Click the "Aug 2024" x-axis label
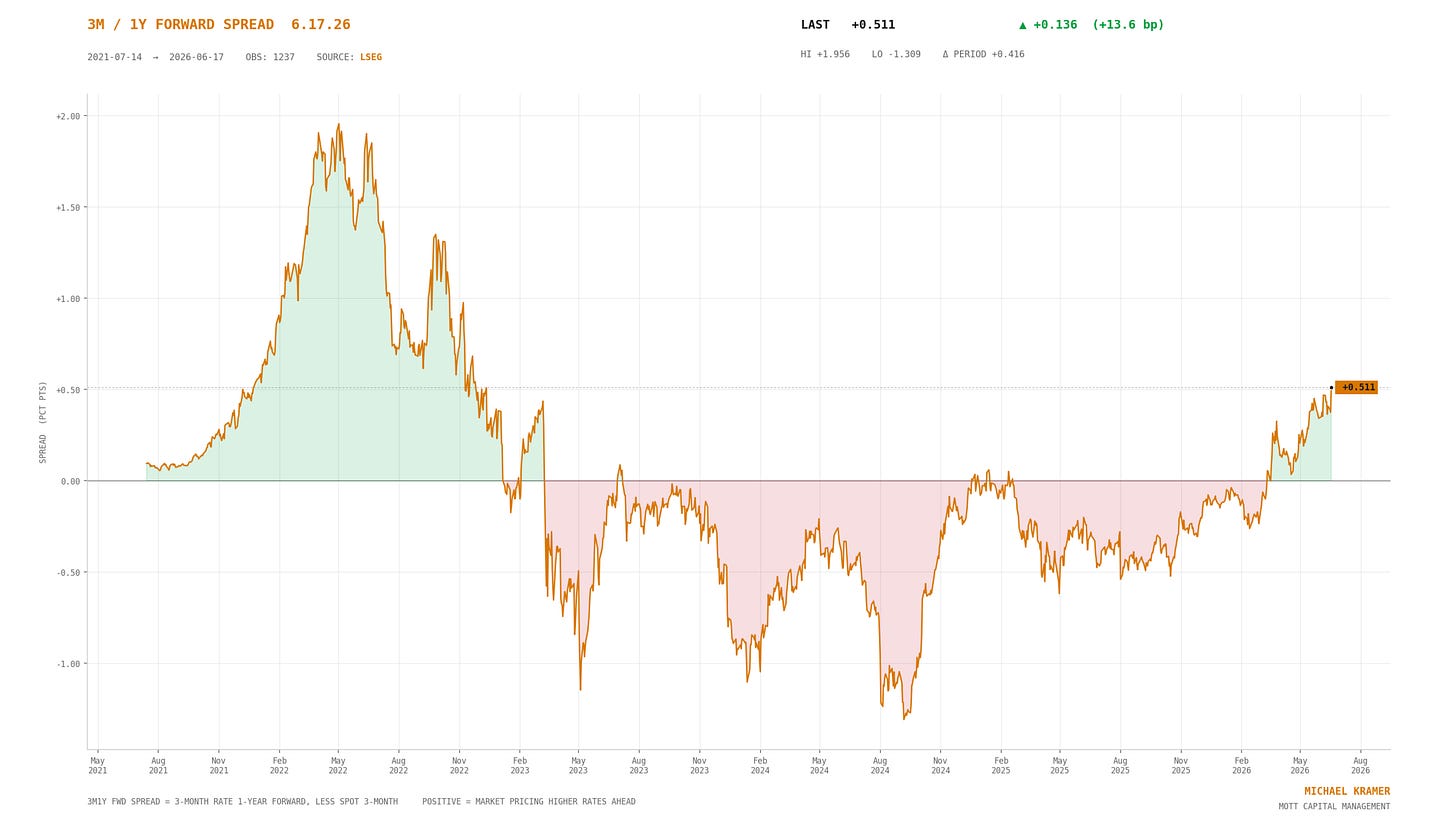This screenshot has width=1456, height=819. (880, 765)
